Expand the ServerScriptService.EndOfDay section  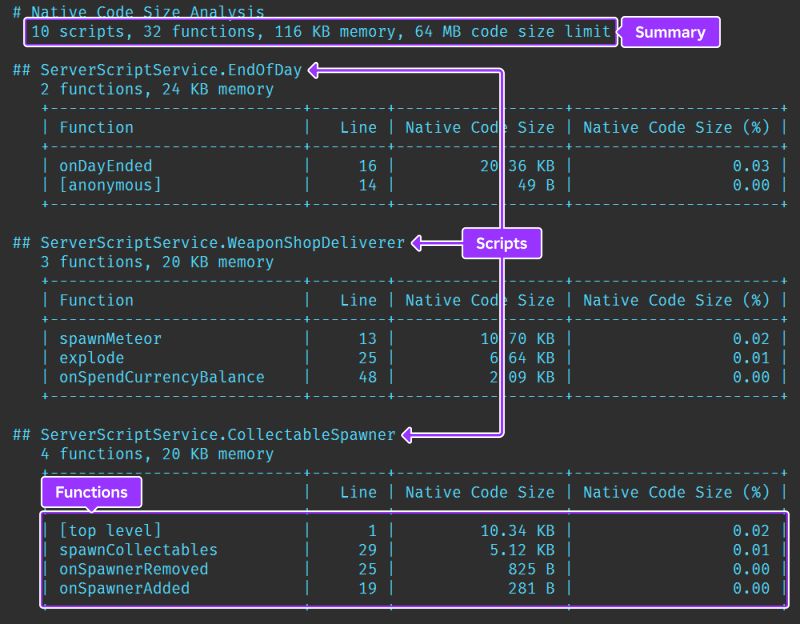(x=156, y=70)
